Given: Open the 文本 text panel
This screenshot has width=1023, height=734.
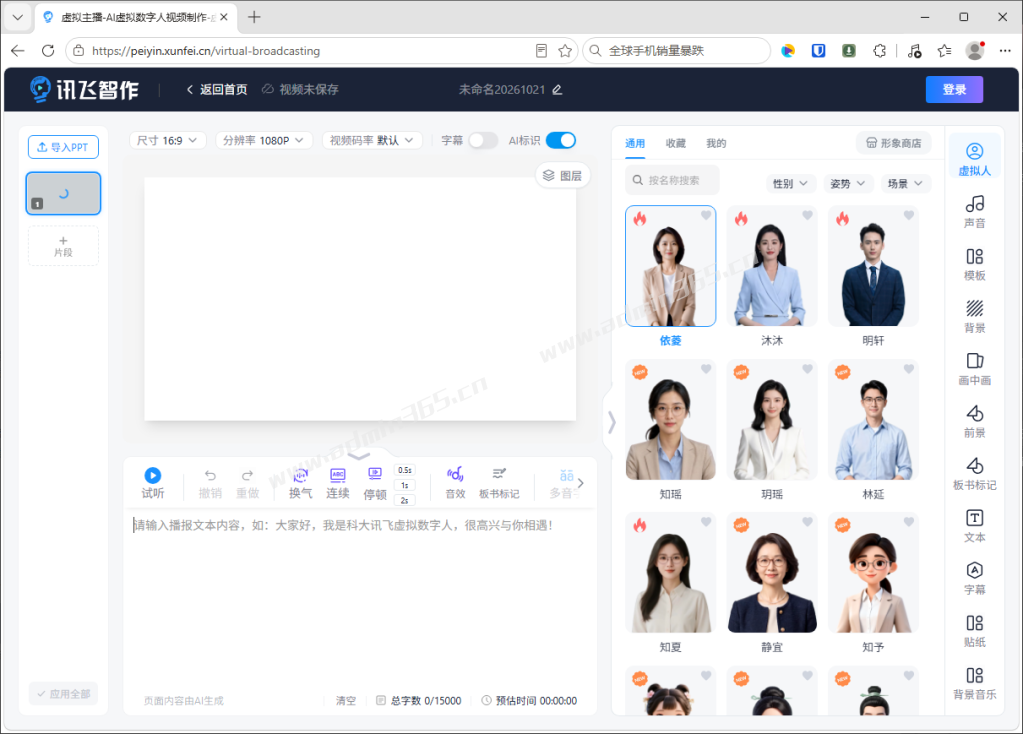Looking at the screenshot, I should [974, 526].
